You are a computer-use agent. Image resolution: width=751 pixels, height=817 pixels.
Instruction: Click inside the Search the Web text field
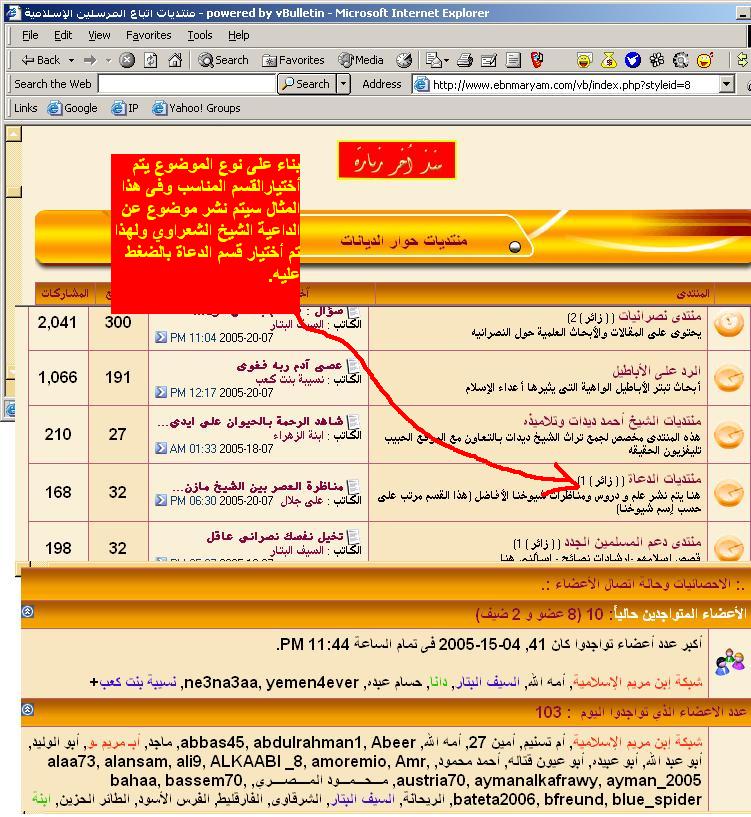click(x=185, y=85)
